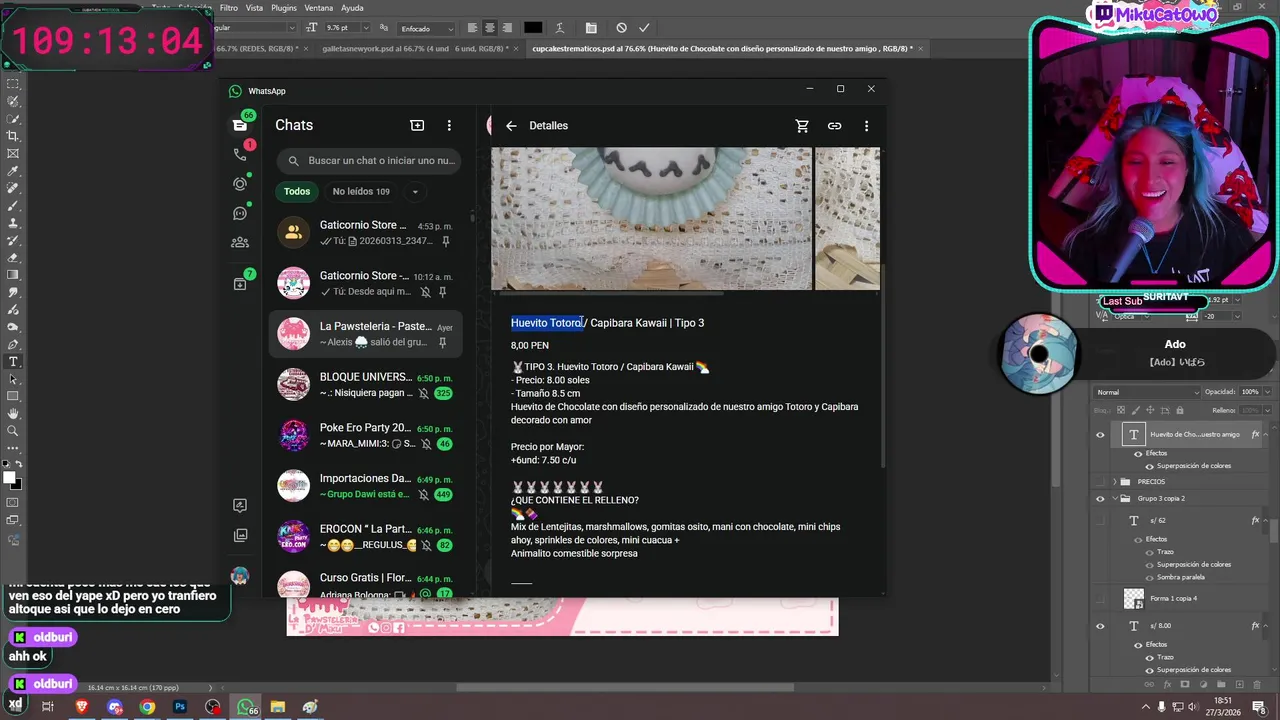Viewport: 1280px width, 720px height.
Task: Open WhatsApp Status updates icon
Action: (240, 184)
